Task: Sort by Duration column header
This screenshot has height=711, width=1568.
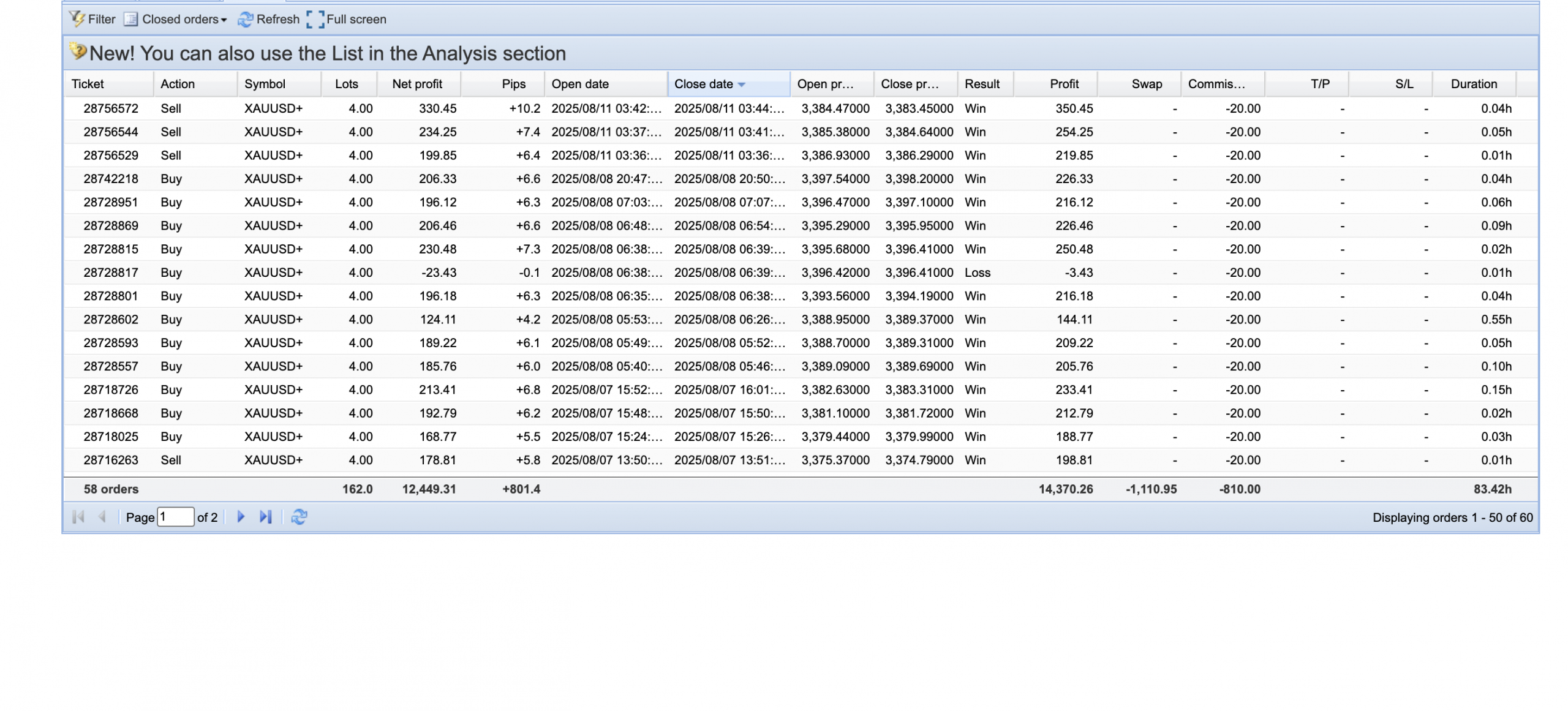Action: coord(1474,84)
